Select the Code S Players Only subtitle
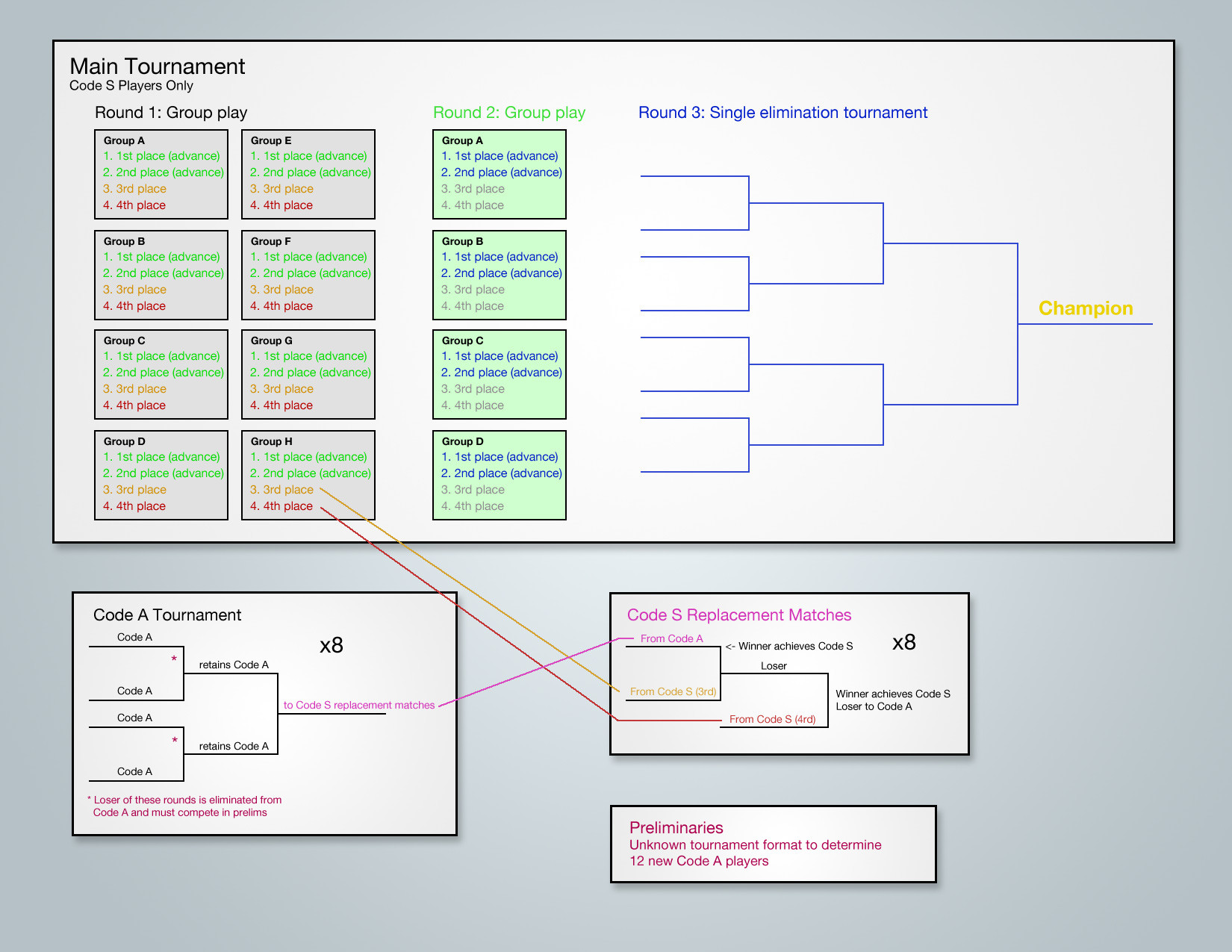Viewport: 1232px width, 952px height. [131, 86]
